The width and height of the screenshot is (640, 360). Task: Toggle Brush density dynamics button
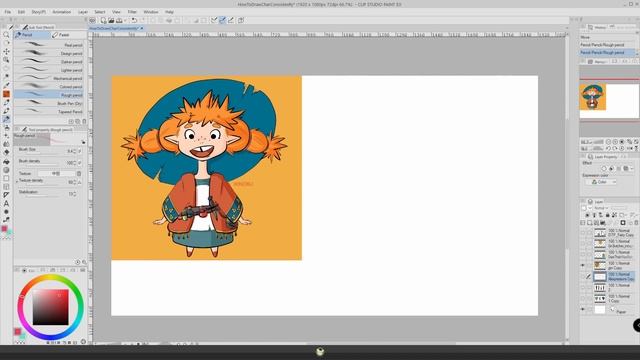click(x=80, y=162)
